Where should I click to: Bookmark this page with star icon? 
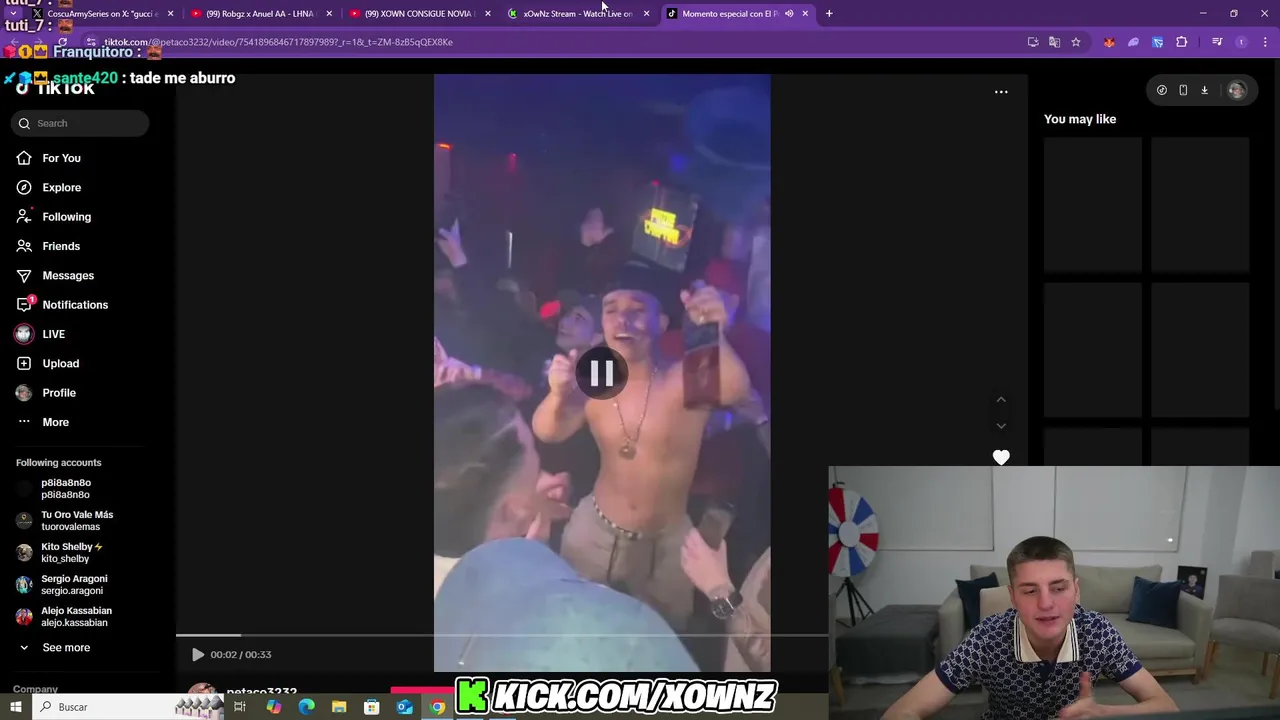point(1076,42)
